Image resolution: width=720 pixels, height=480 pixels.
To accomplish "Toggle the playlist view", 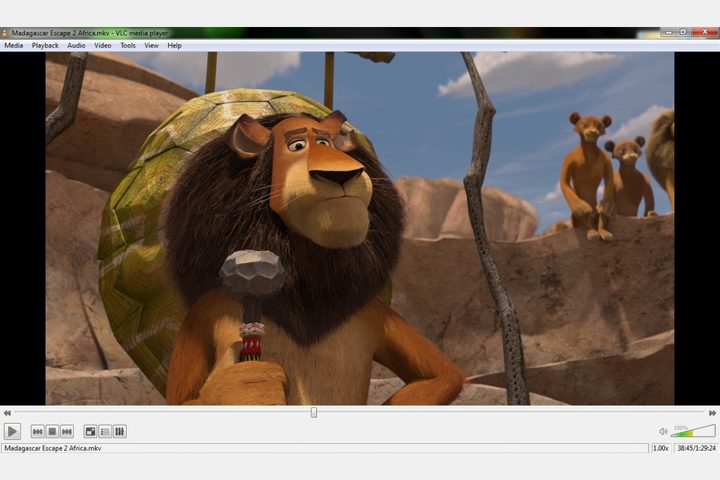I will [x=105, y=432].
